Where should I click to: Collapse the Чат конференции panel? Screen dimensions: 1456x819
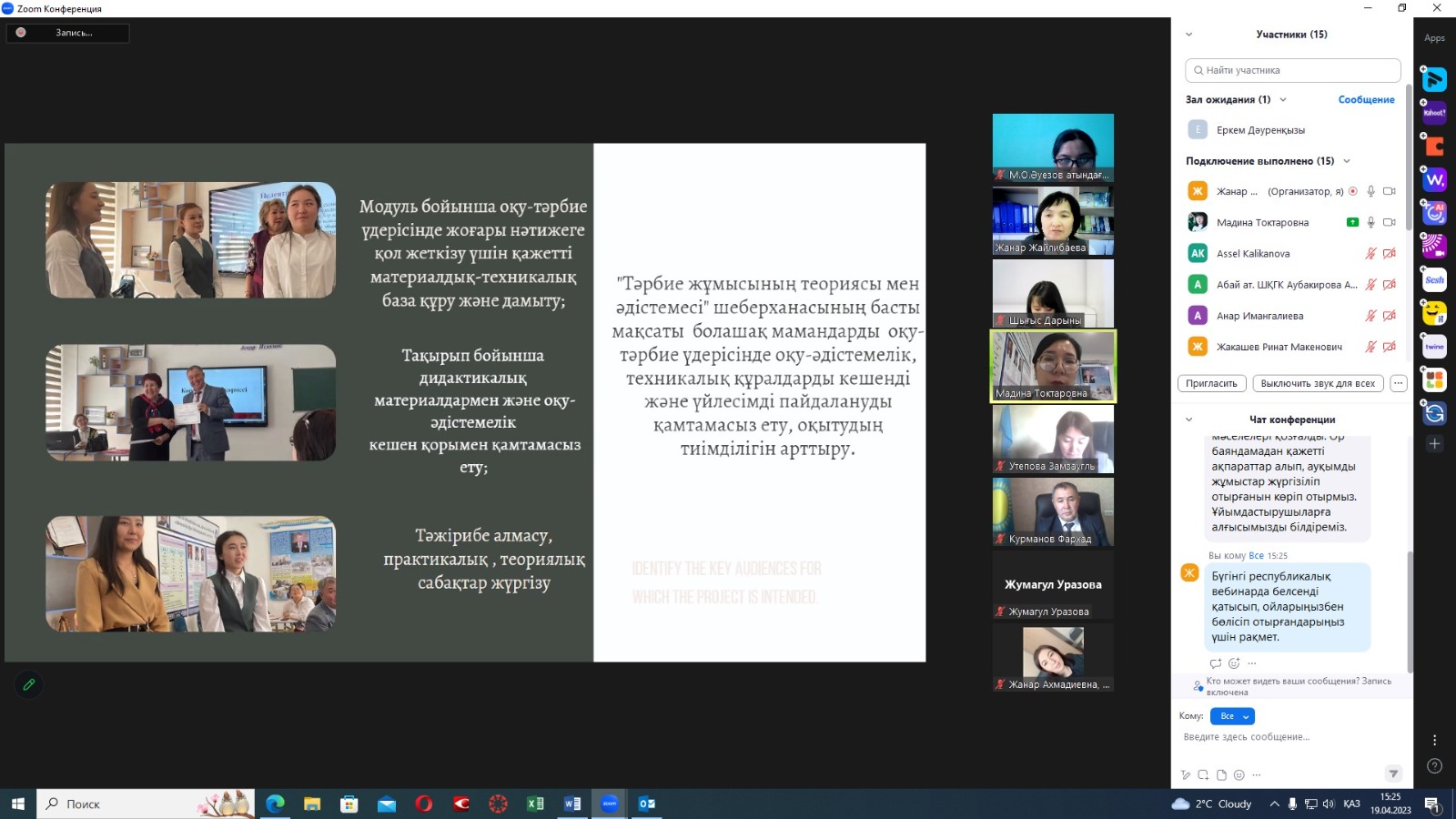(1188, 420)
